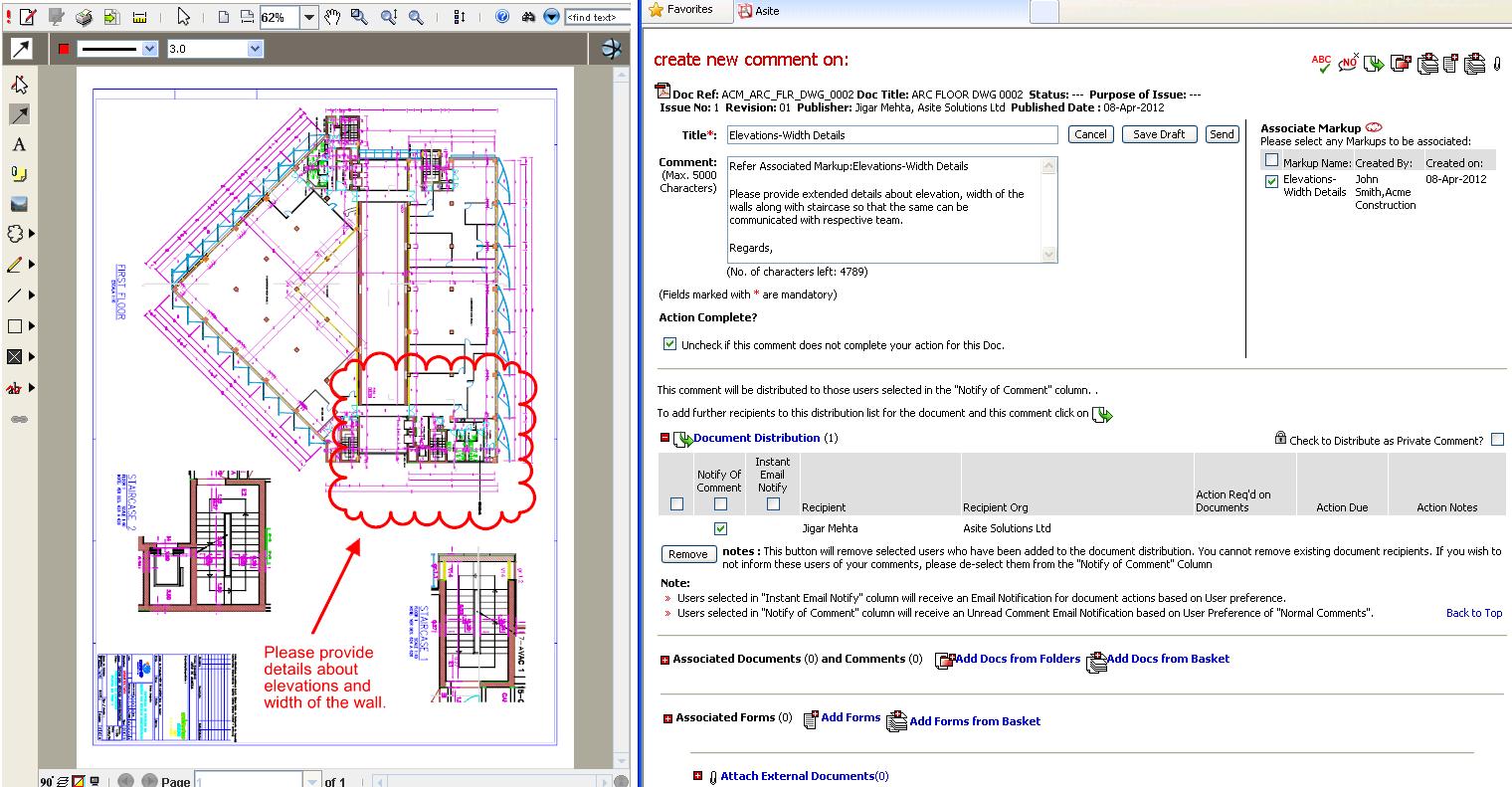This screenshot has height=787, width=1512.
Task: Click the chain link hyperlink tool
Action: coord(18,419)
